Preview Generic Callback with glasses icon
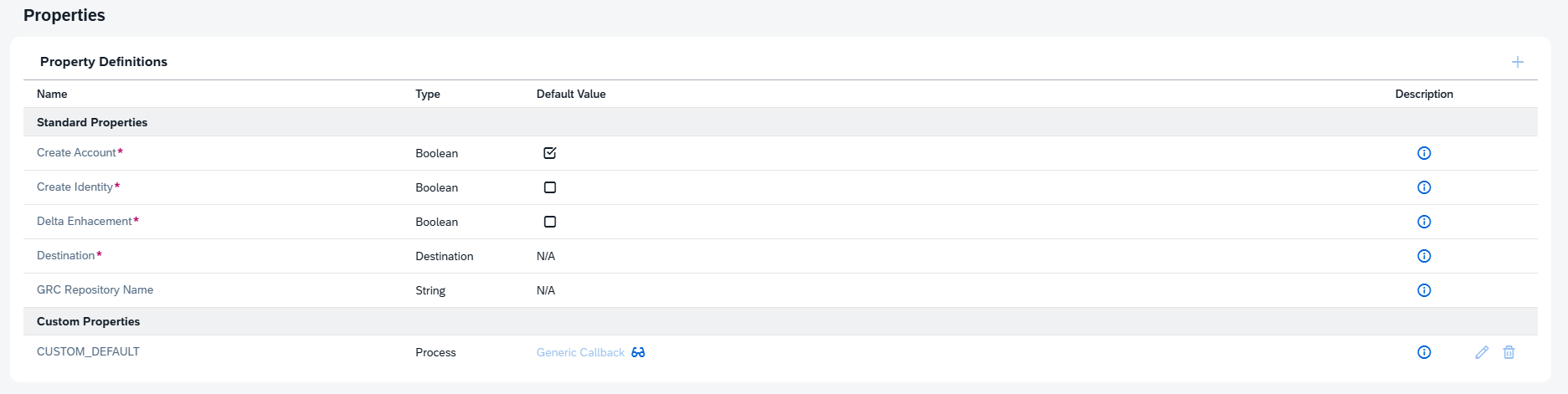 tap(638, 352)
